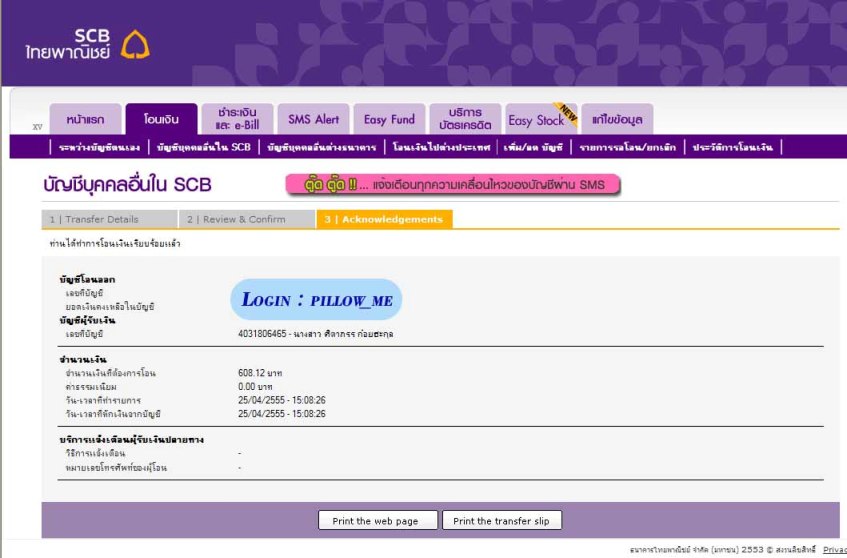The height and width of the screenshot is (558, 847).
Task: Click the ค่าธรรมเนียม fee label
Action: 91,387
